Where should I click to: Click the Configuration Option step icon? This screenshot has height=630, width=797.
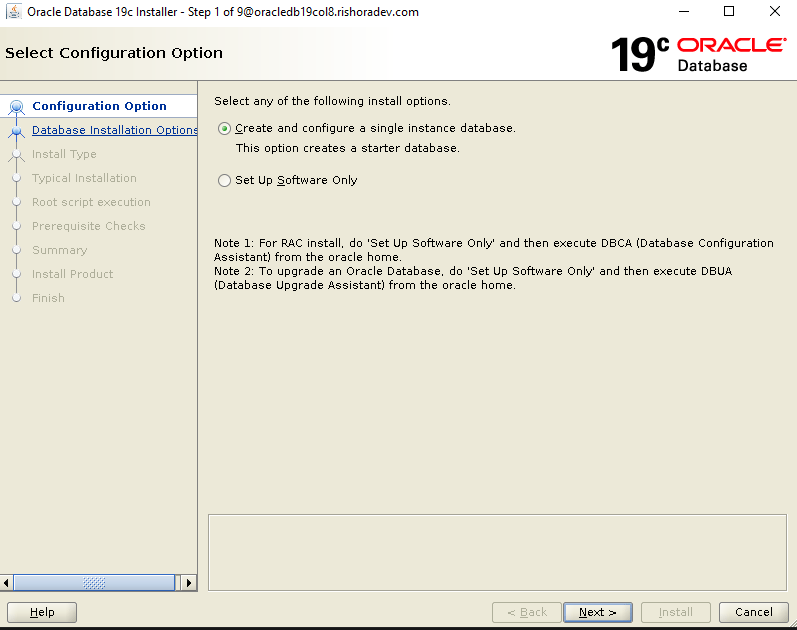(x=15, y=107)
